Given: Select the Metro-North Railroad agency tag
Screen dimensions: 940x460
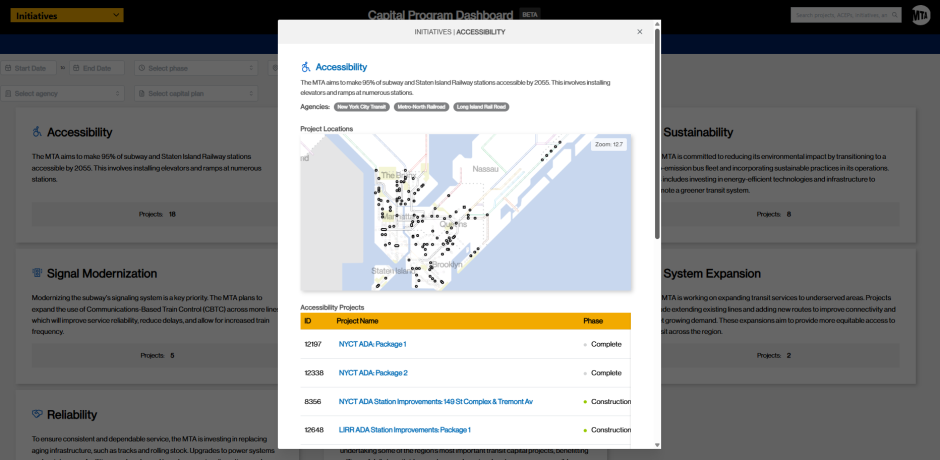Looking at the screenshot, I should [x=421, y=107].
